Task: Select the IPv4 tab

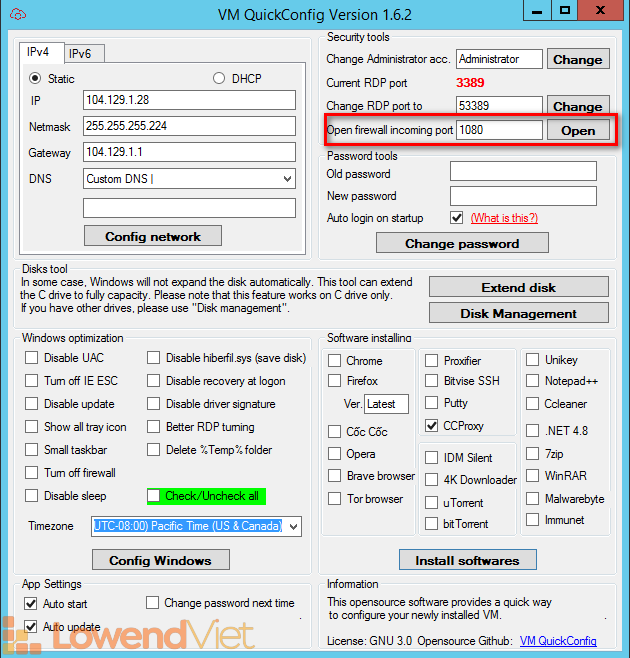Action: 42,53
